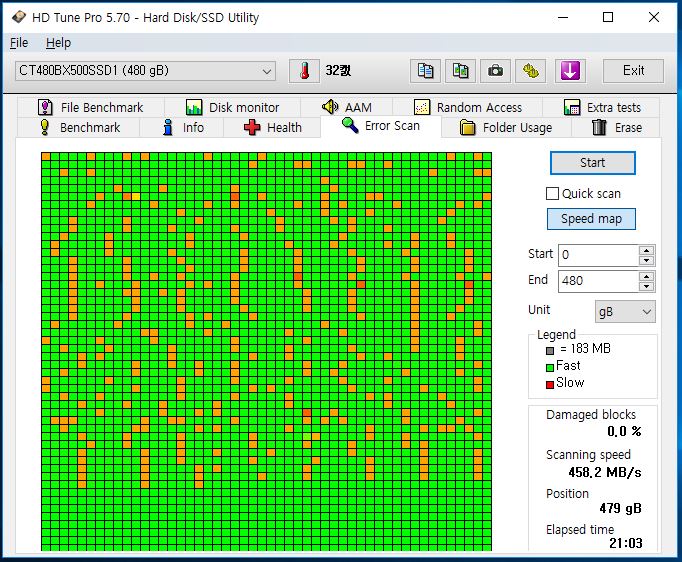Switch to the Info tab
The image size is (682, 562).
pos(182,127)
